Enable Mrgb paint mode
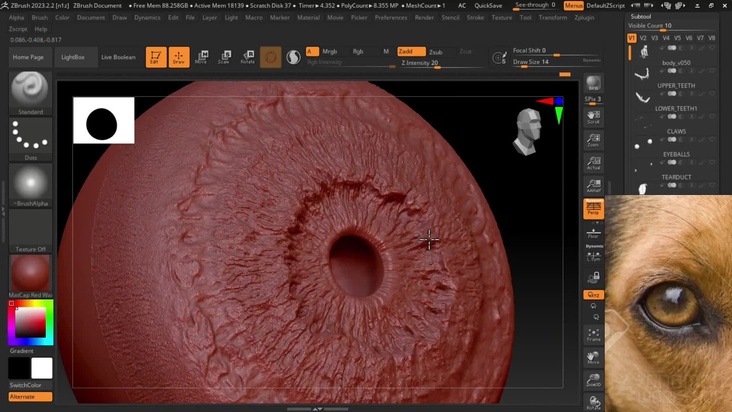The image size is (732, 412). (x=330, y=51)
